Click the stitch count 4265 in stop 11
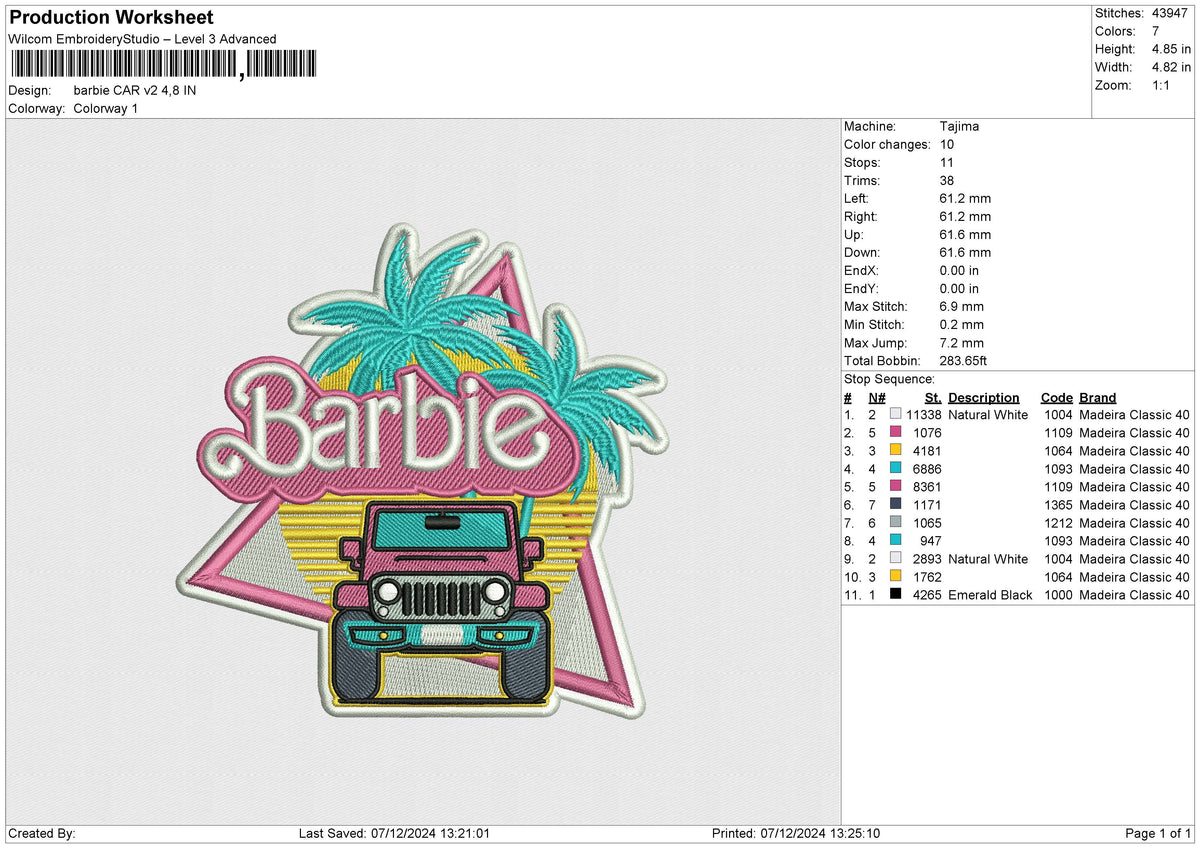The height and width of the screenshot is (848, 1200). [928, 594]
